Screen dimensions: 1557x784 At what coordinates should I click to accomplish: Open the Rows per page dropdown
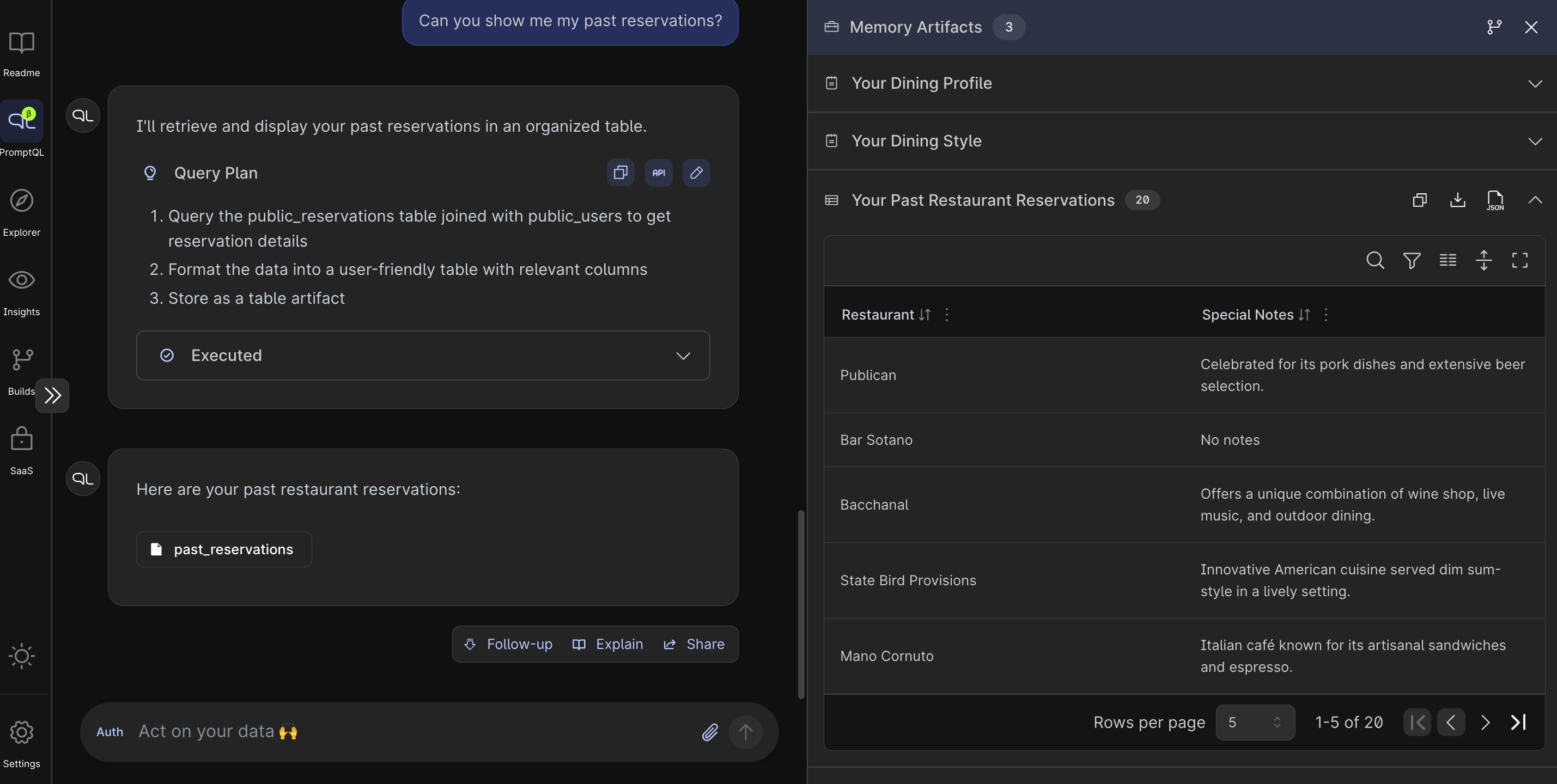(x=1255, y=722)
